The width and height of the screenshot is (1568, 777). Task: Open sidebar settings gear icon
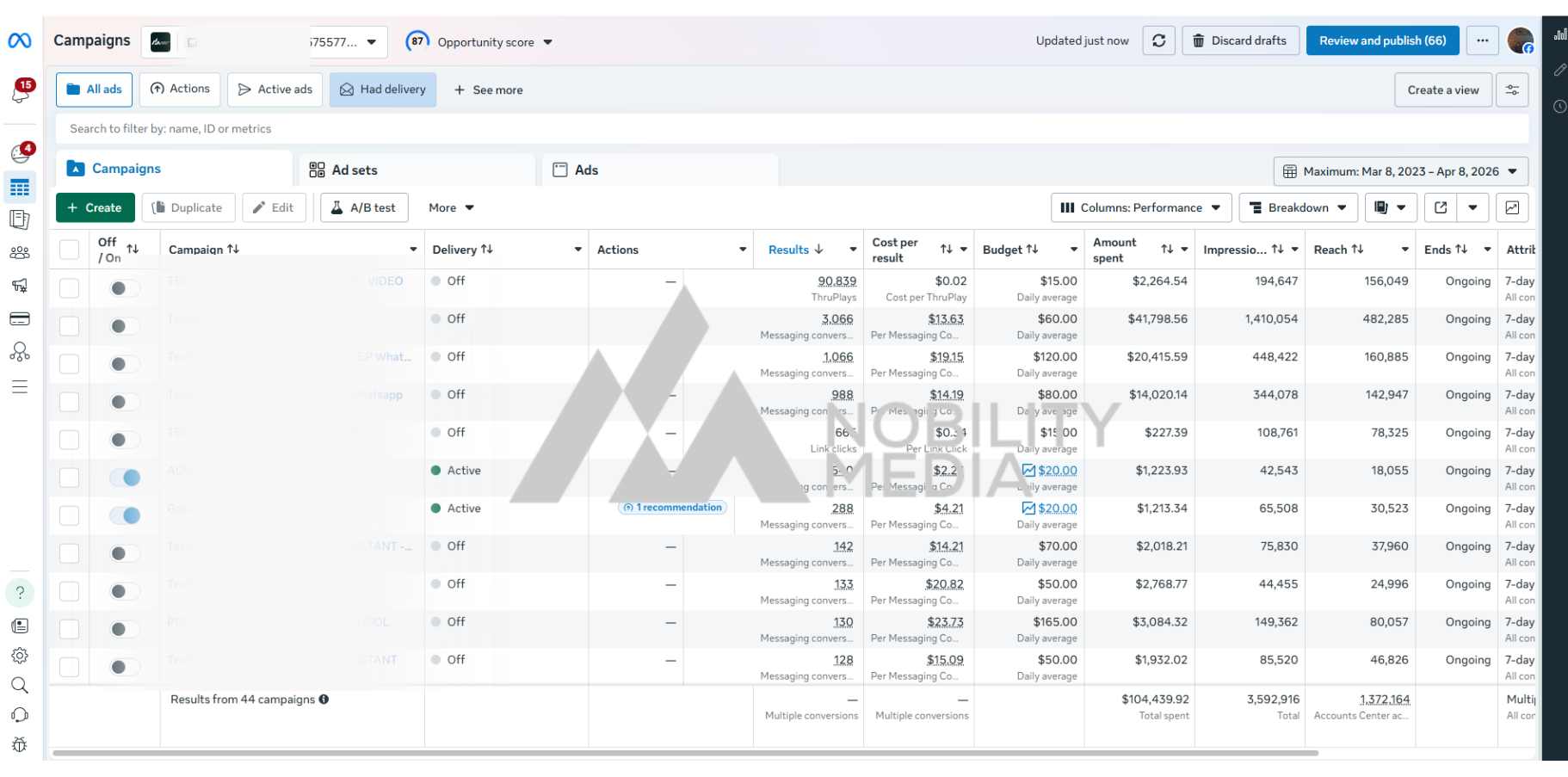coord(20,656)
